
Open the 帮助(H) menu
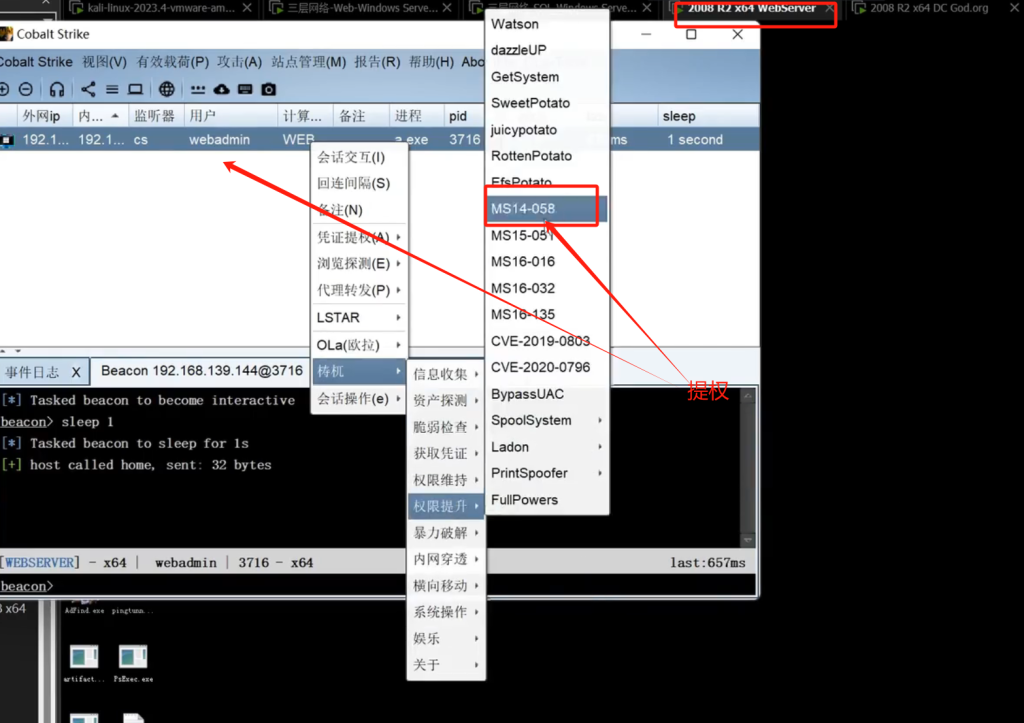tap(431, 62)
